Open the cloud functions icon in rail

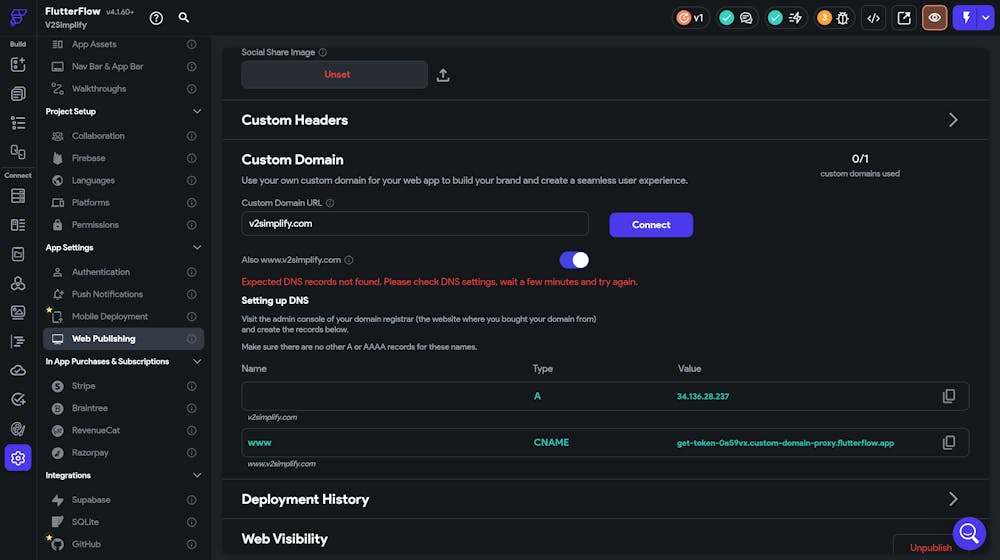[18, 371]
